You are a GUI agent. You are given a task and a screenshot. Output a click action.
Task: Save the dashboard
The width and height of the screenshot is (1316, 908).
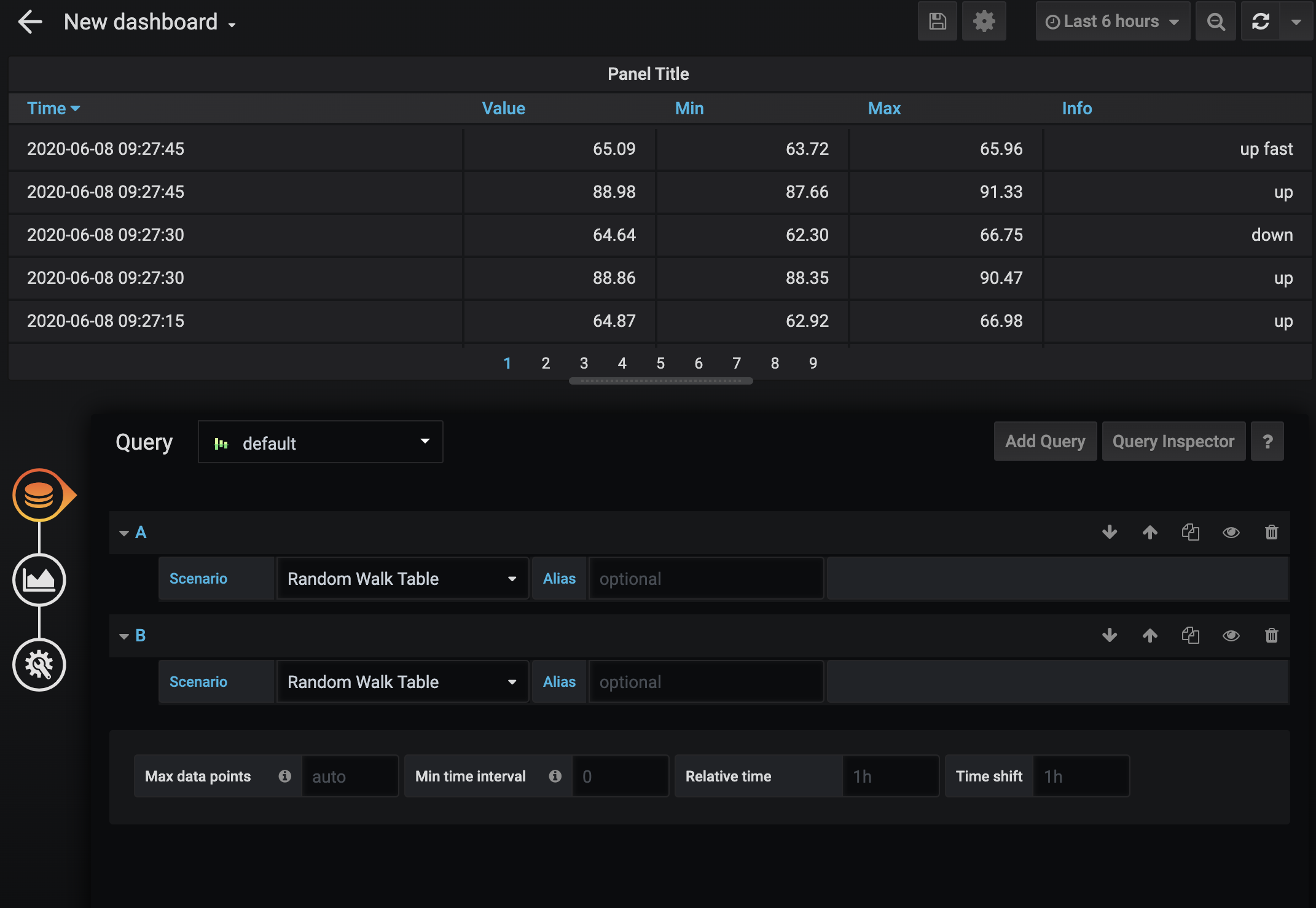(936, 21)
